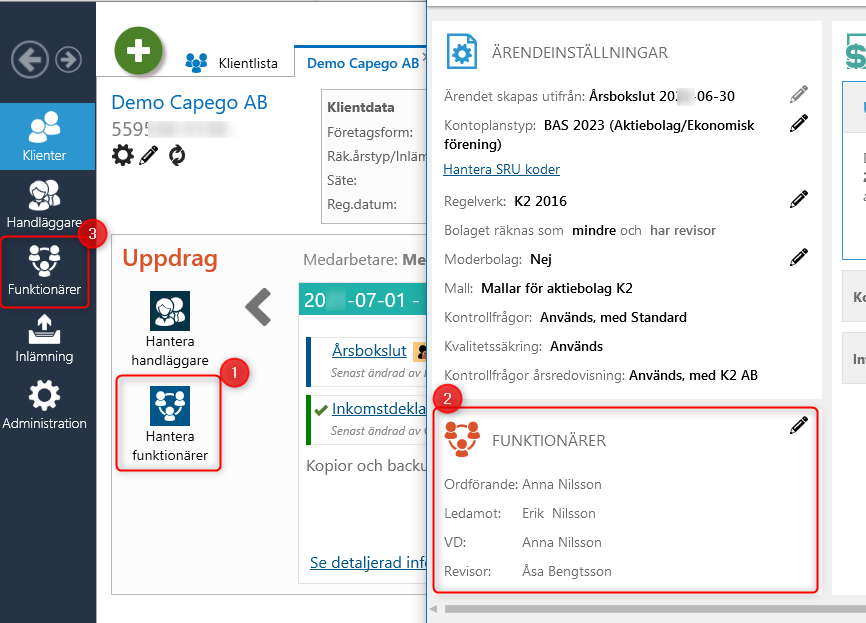Click the 'Ordförande: Anna Nilsson' row
866x623 pixels.
[x=522, y=484]
